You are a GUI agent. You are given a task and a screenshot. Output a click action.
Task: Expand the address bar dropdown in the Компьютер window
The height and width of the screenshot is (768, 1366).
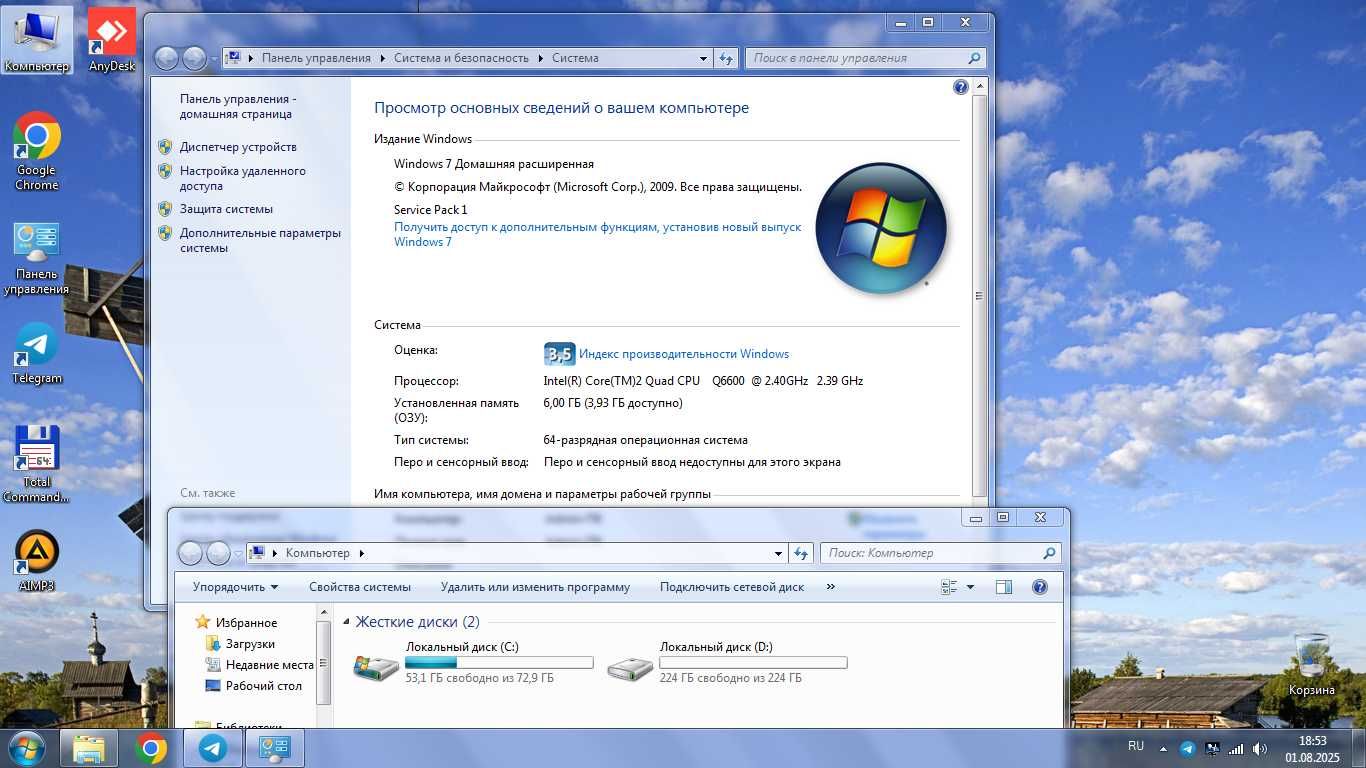(x=779, y=553)
